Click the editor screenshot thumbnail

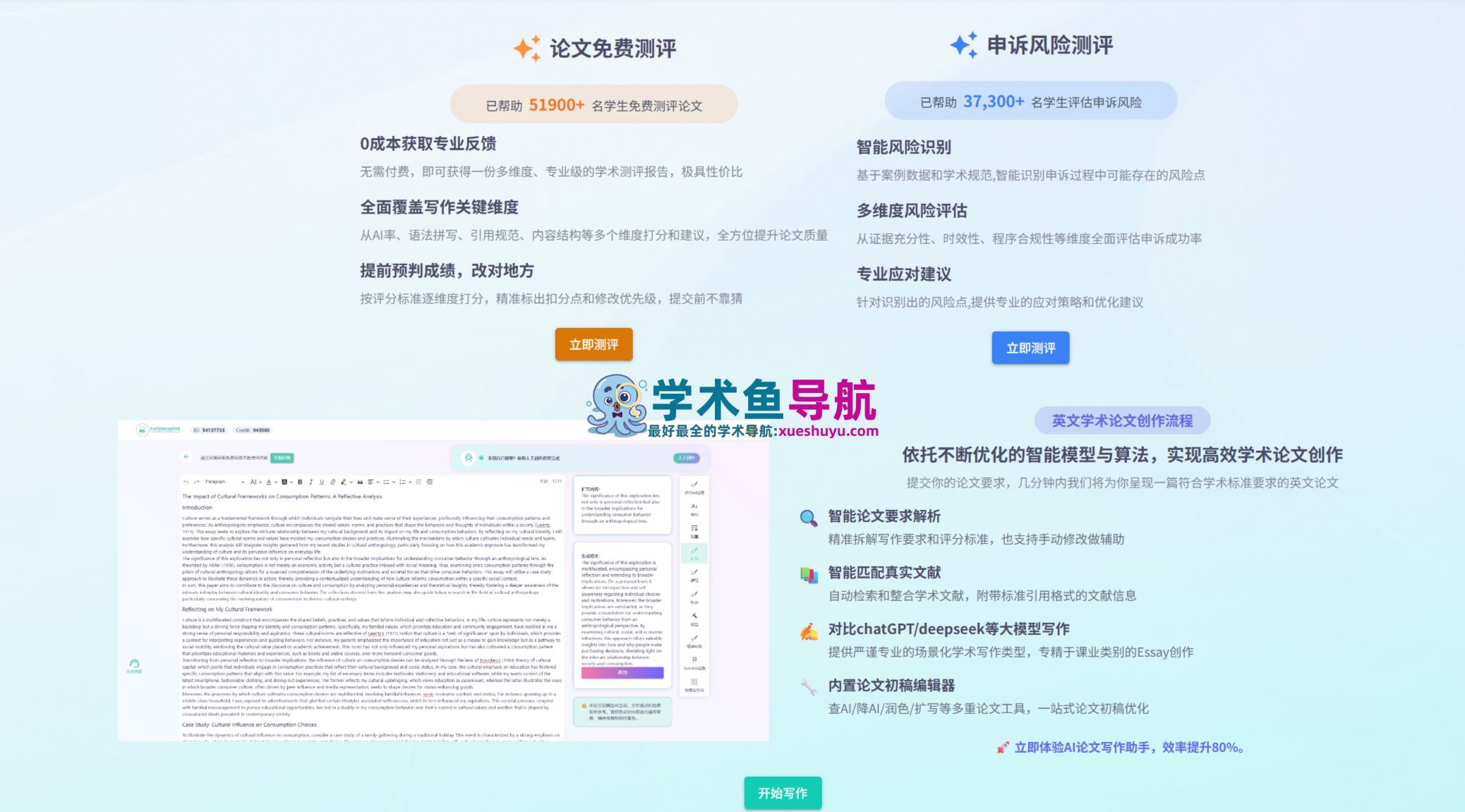point(443,581)
